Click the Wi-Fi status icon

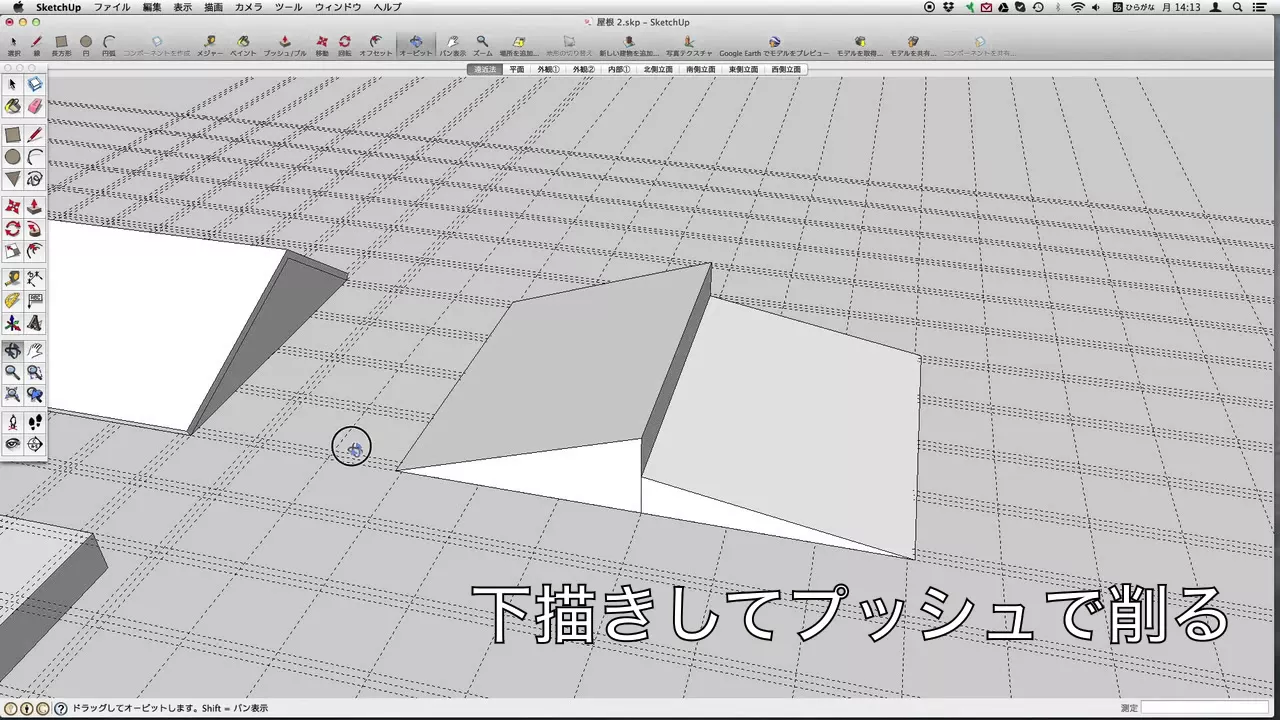(1078, 7)
